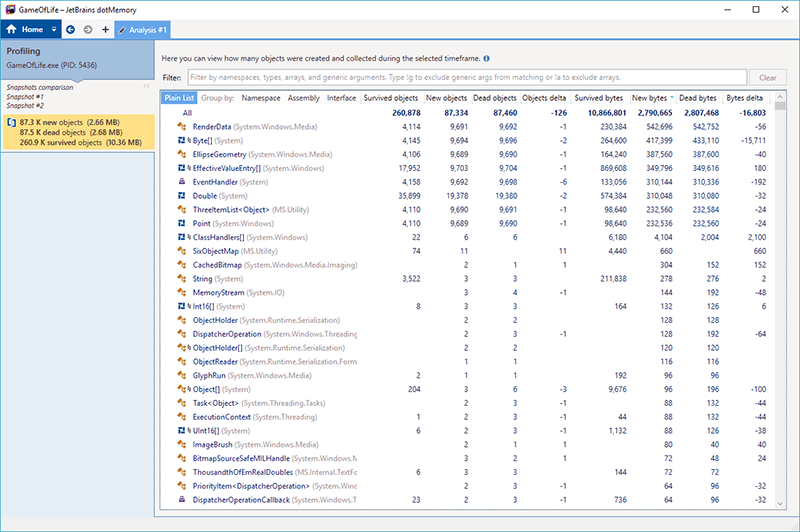Click the RenderData class icon

click(x=184, y=128)
